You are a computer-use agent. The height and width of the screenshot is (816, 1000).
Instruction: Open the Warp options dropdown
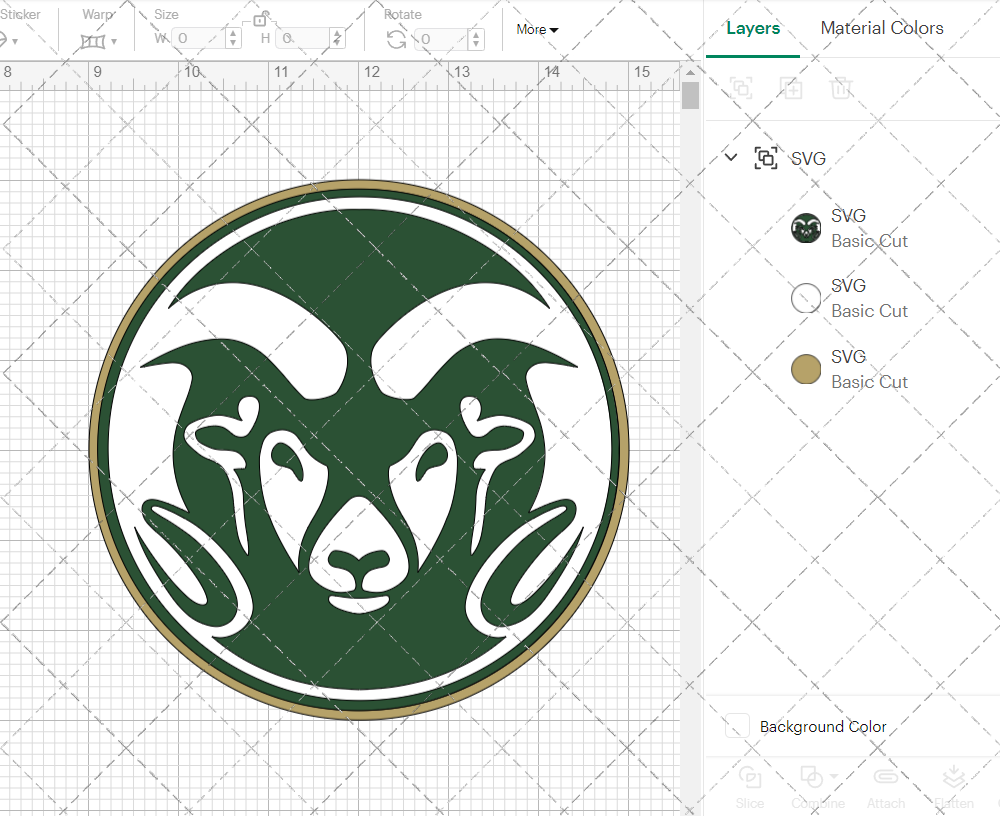[x=114, y=41]
